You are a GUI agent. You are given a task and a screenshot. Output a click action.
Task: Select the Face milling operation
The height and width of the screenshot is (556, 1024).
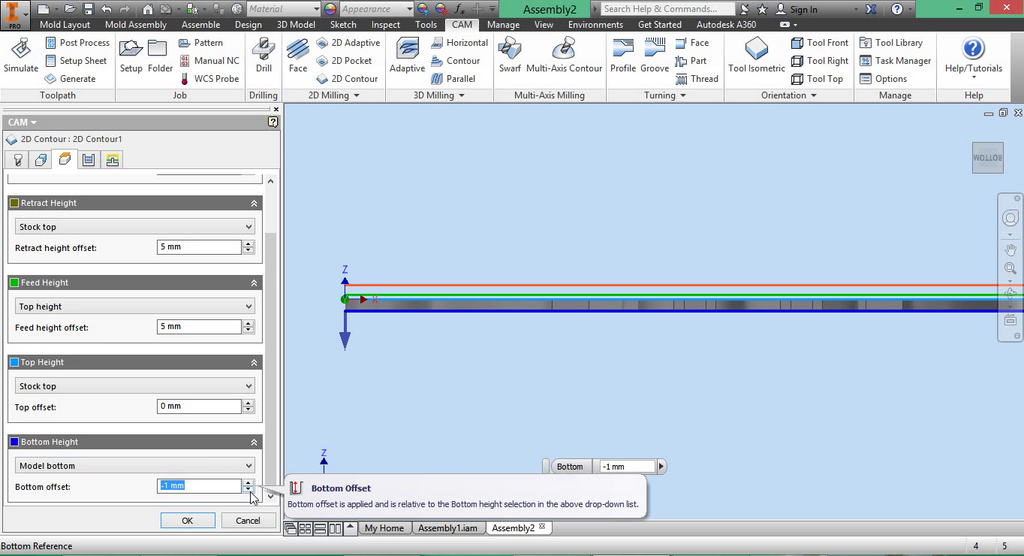(298, 55)
